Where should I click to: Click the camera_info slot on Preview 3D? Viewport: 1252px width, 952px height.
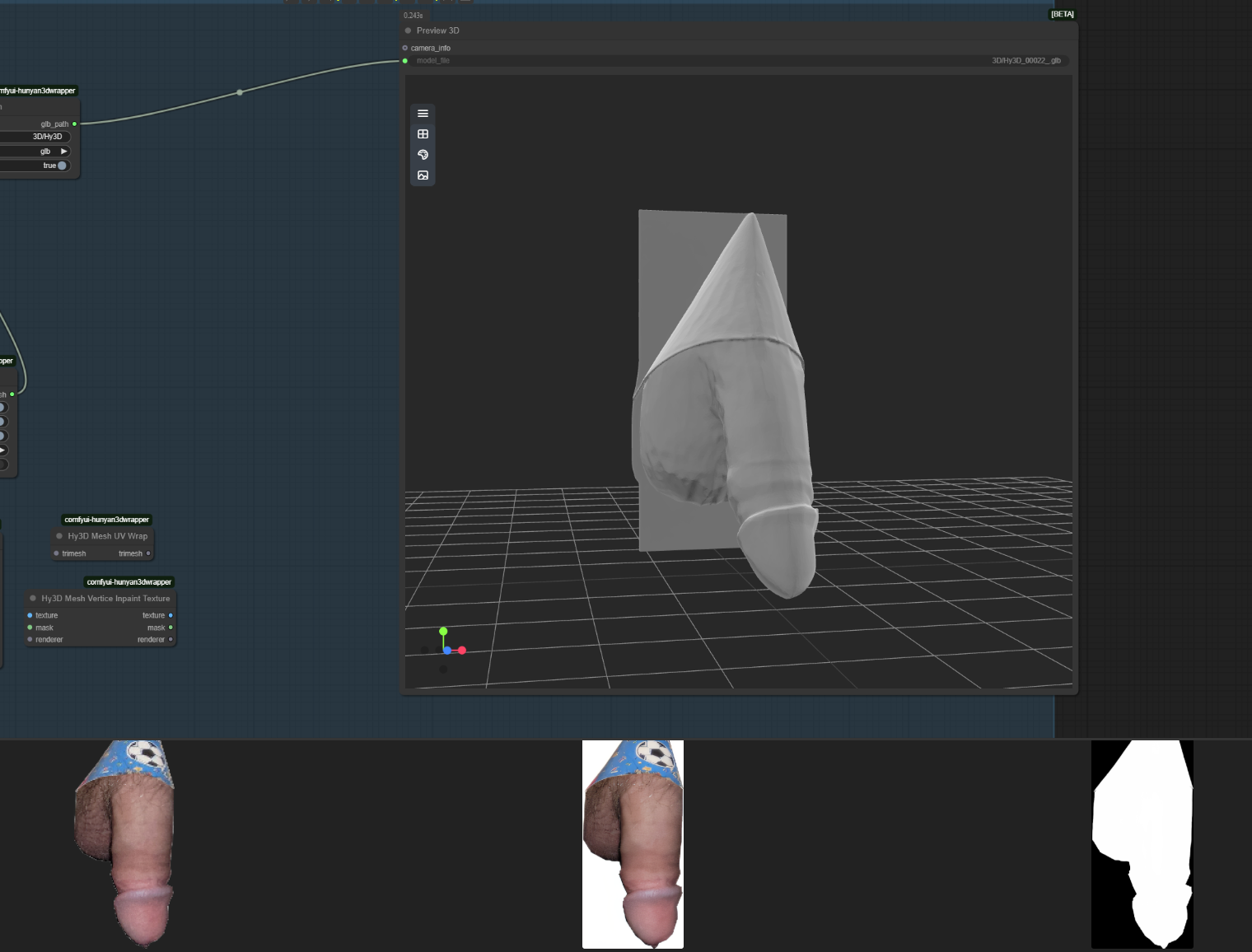[405, 48]
